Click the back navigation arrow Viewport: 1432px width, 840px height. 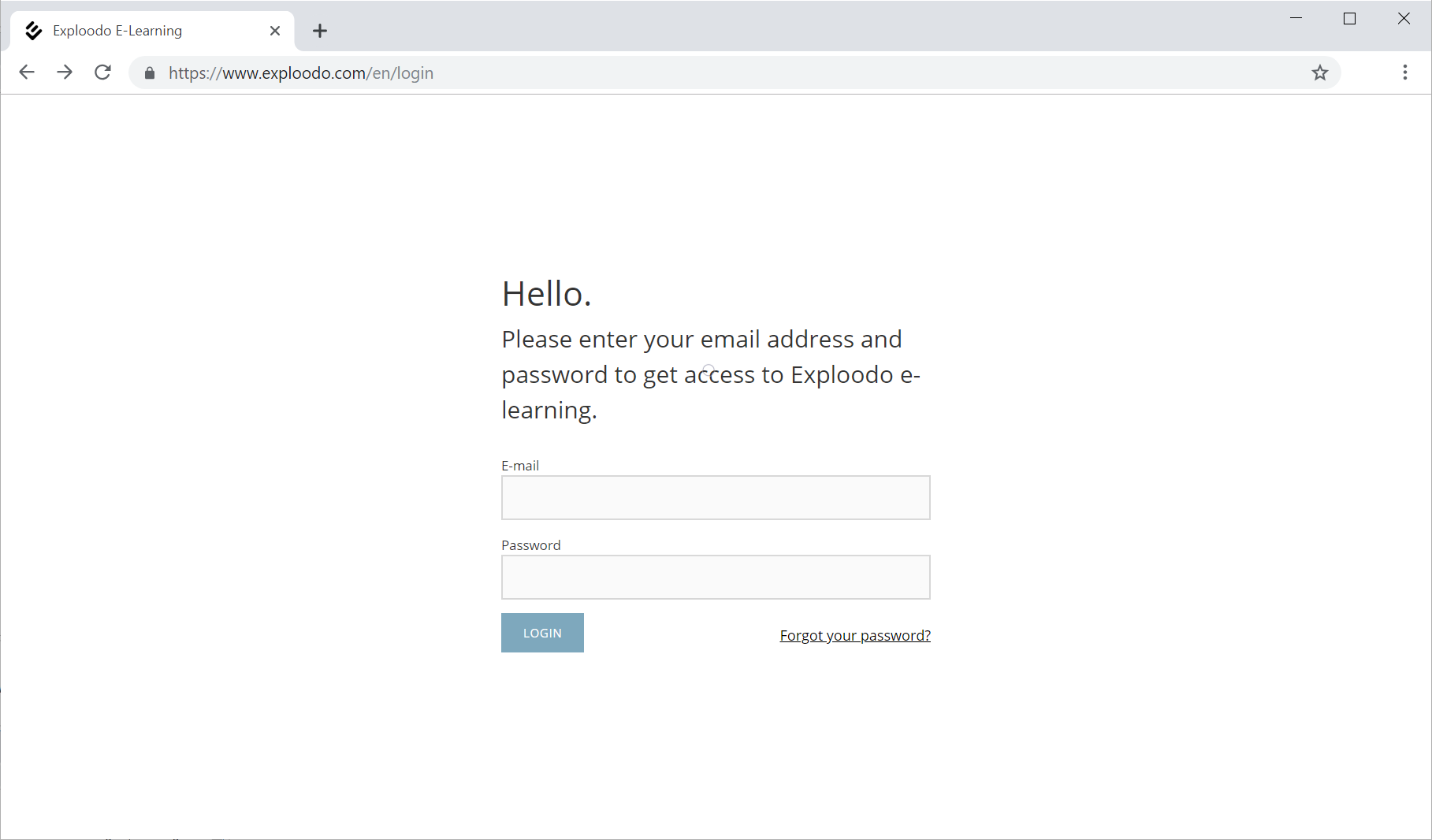(x=27, y=72)
